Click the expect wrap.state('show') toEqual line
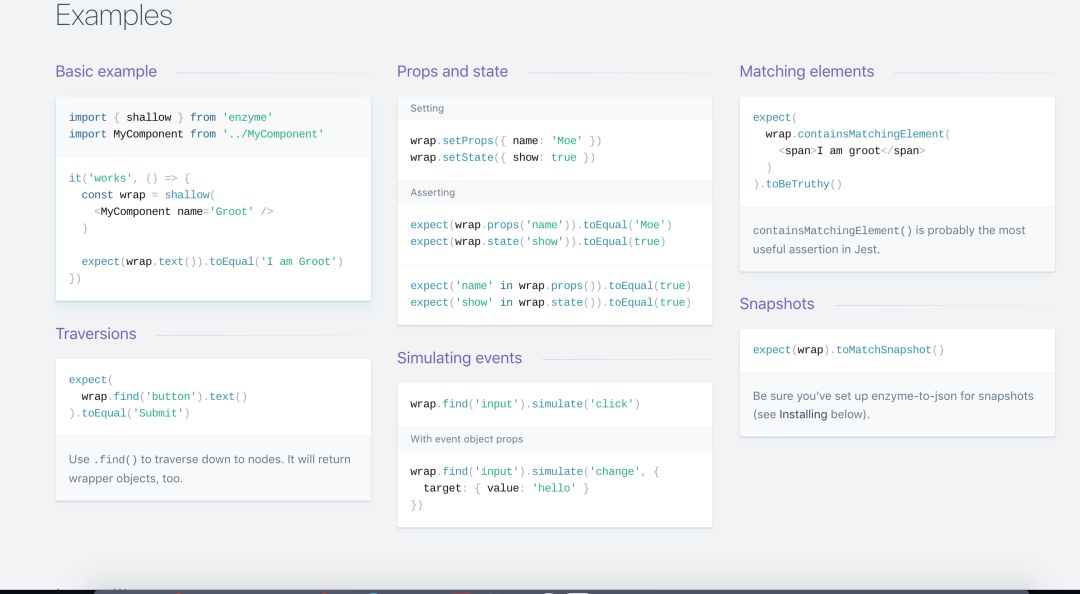 click(x=538, y=242)
